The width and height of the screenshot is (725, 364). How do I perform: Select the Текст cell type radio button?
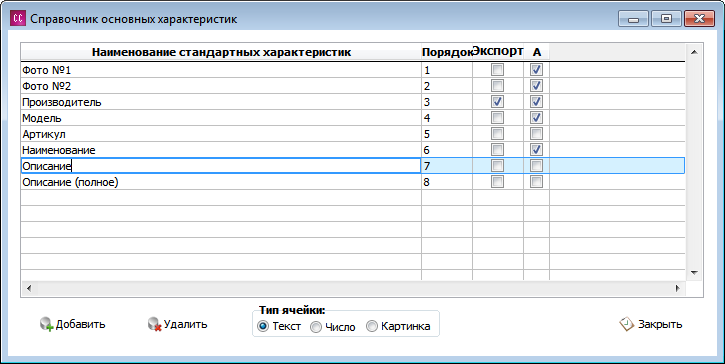(x=263, y=327)
